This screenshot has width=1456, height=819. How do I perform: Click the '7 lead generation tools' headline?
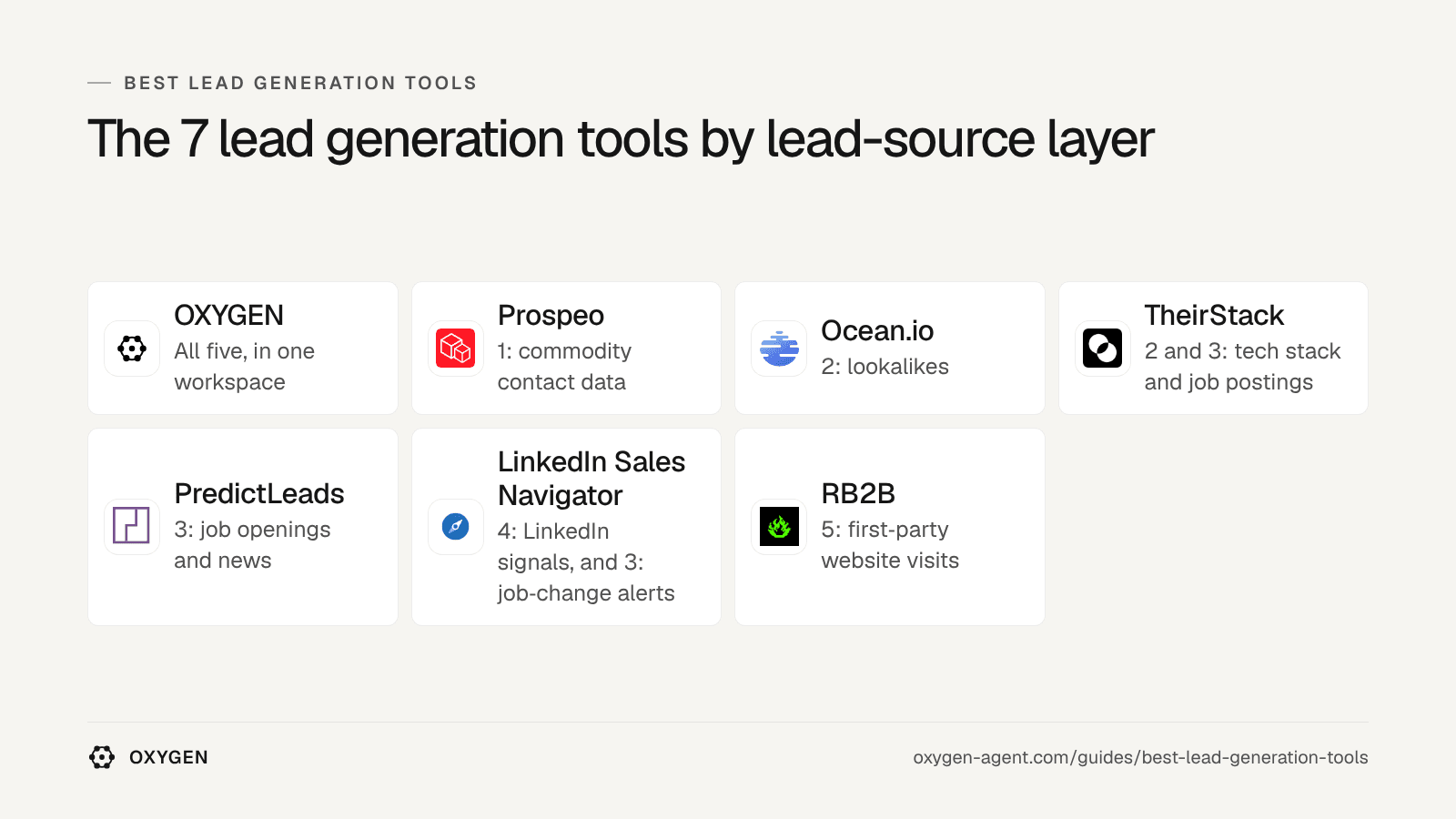click(621, 139)
